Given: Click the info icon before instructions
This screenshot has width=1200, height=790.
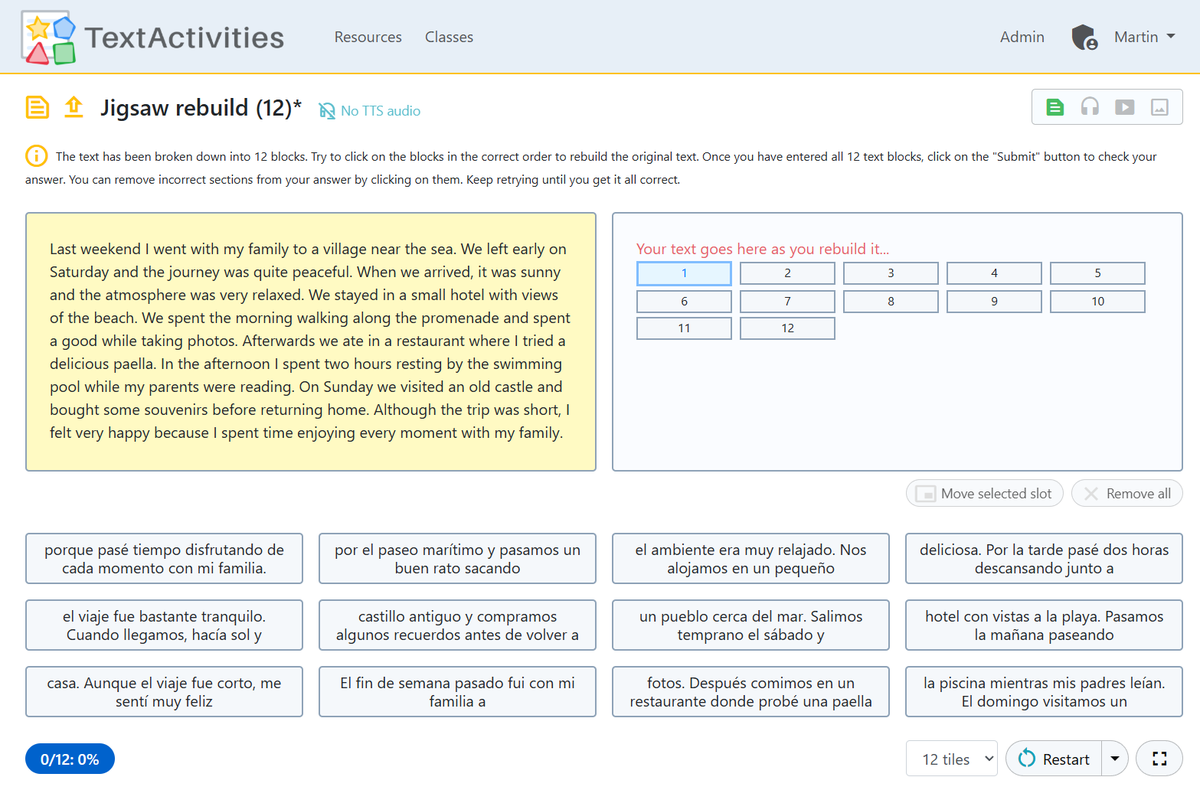Looking at the screenshot, I should tap(36, 156).
